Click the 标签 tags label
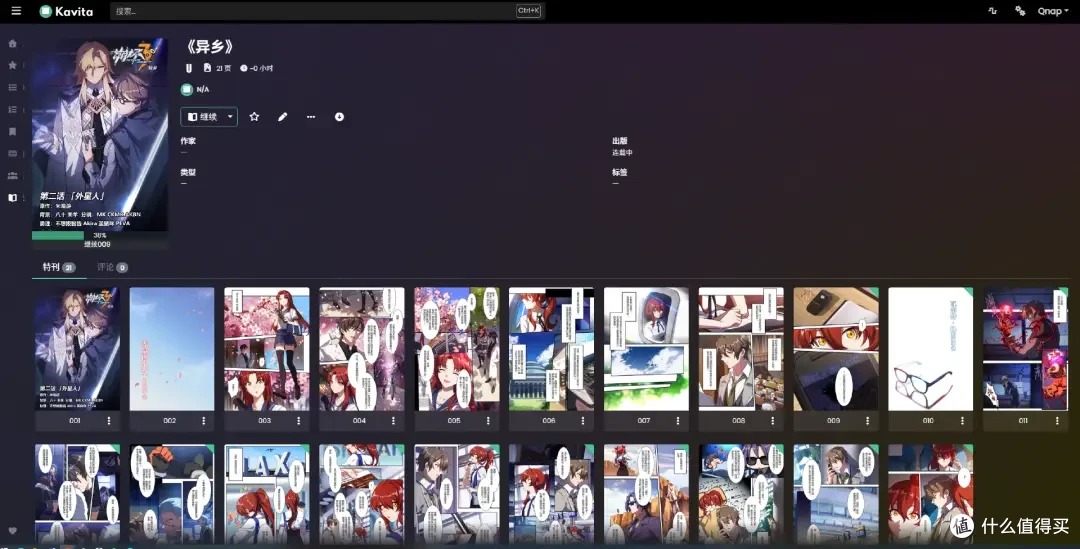 pyautogui.click(x=620, y=172)
